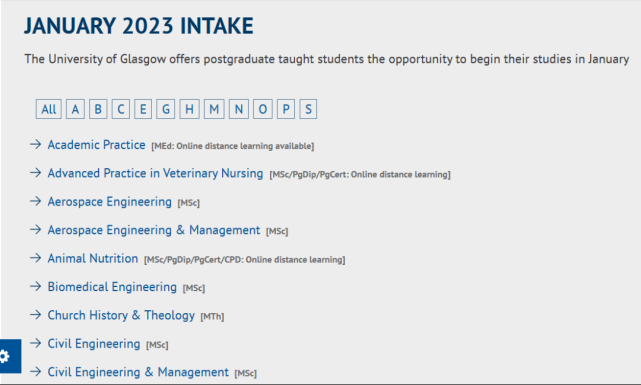The image size is (641, 385).
Task: Select letter M filter
Action: point(214,109)
